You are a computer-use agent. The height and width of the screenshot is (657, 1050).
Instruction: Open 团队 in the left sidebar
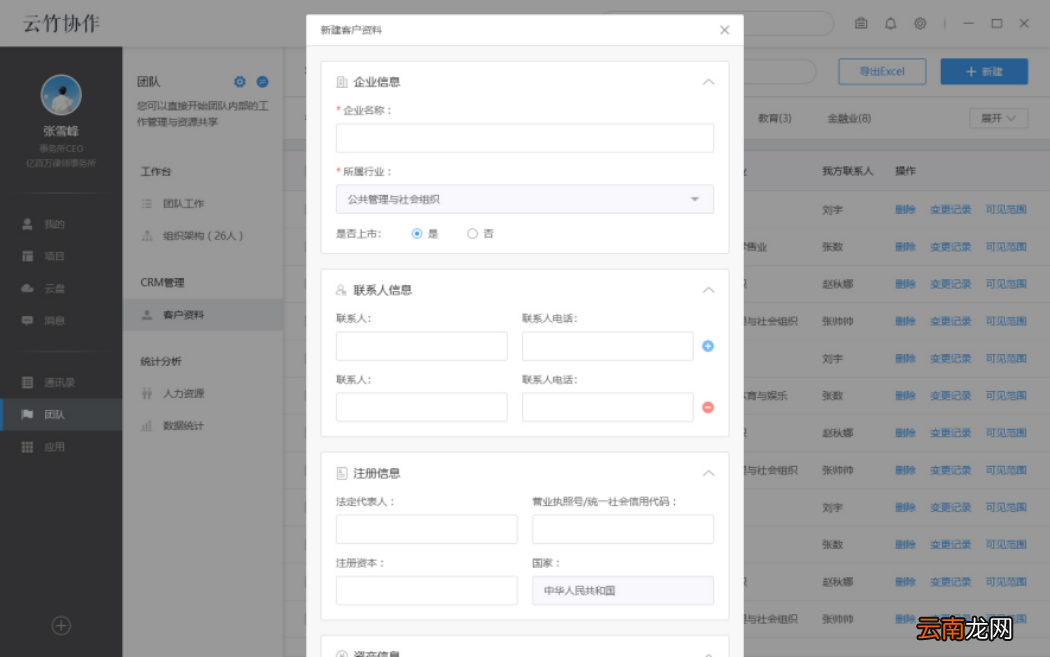[61, 415]
